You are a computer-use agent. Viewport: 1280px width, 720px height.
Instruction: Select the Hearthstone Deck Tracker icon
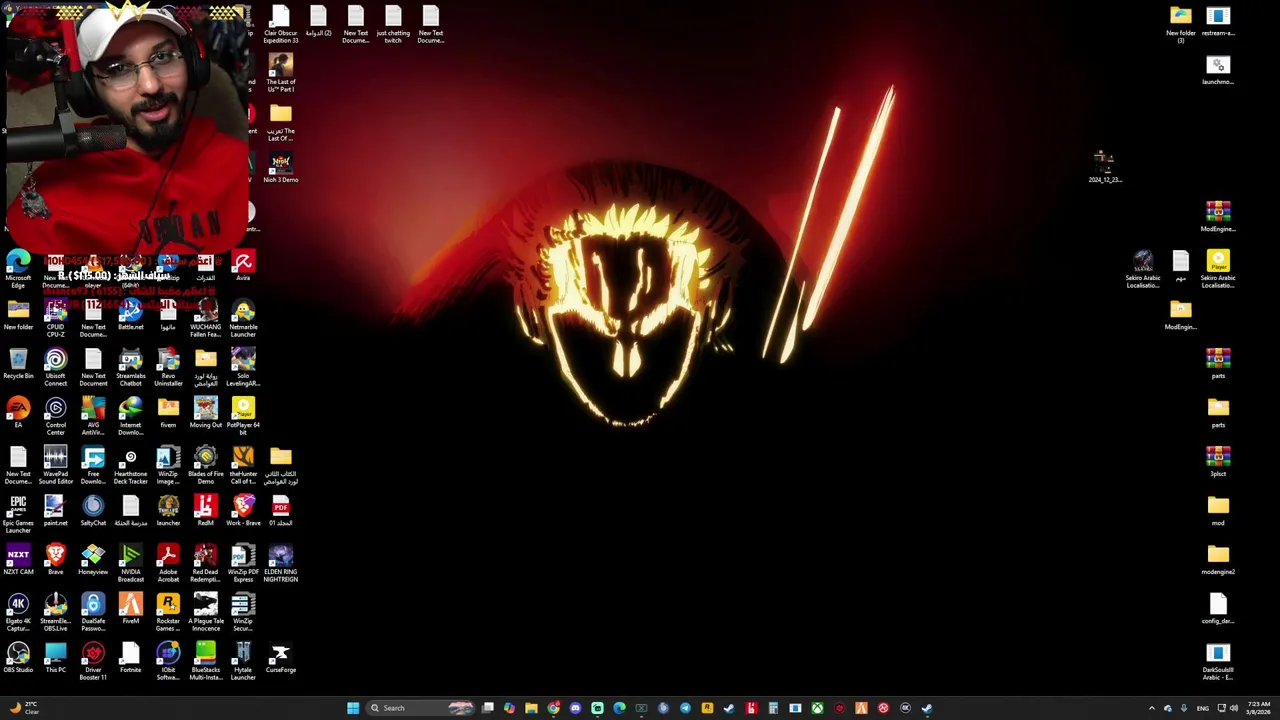pyautogui.click(x=131, y=466)
